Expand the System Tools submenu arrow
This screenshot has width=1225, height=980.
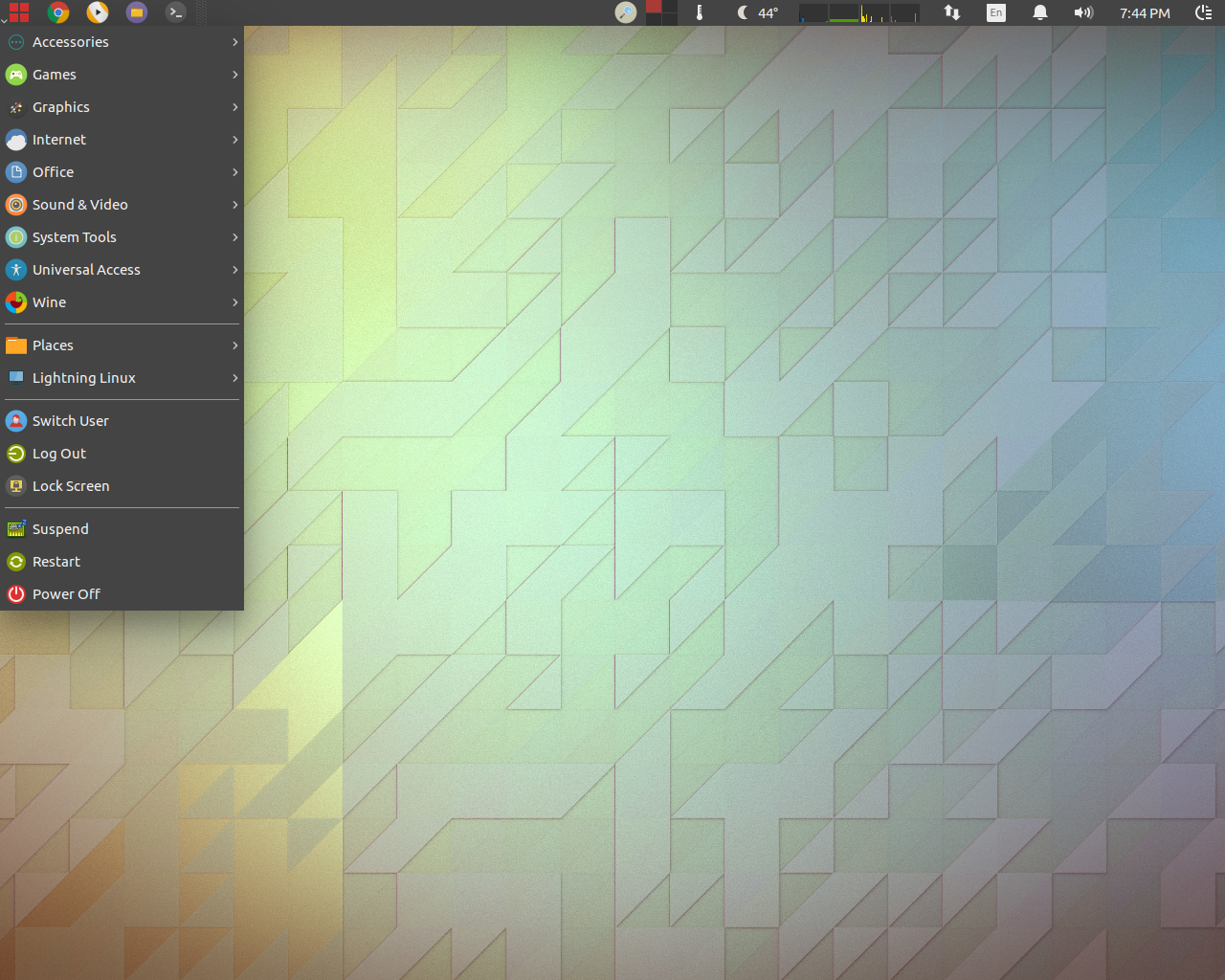click(234, 237)
